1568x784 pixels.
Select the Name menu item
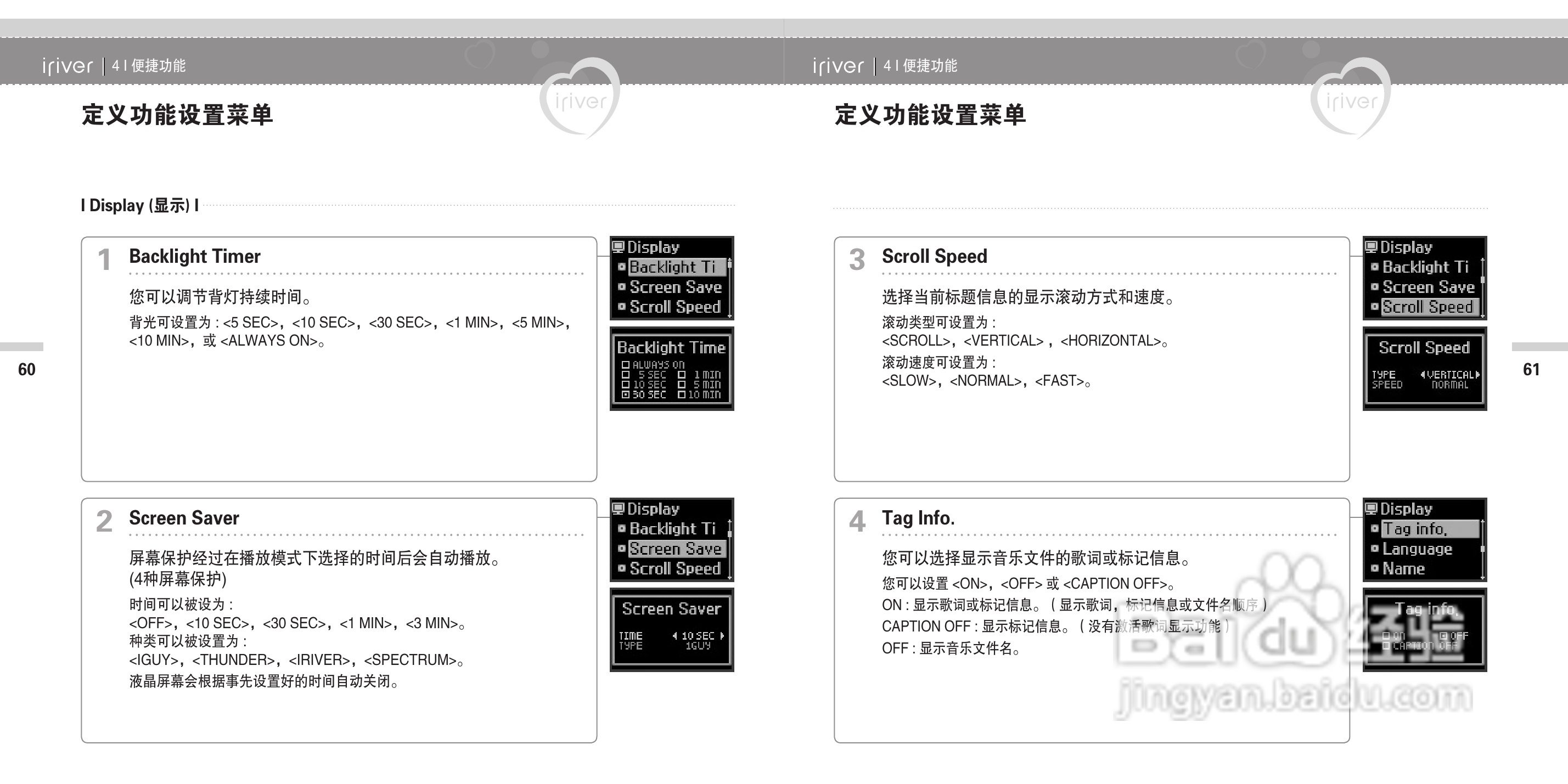point(1404,568)
